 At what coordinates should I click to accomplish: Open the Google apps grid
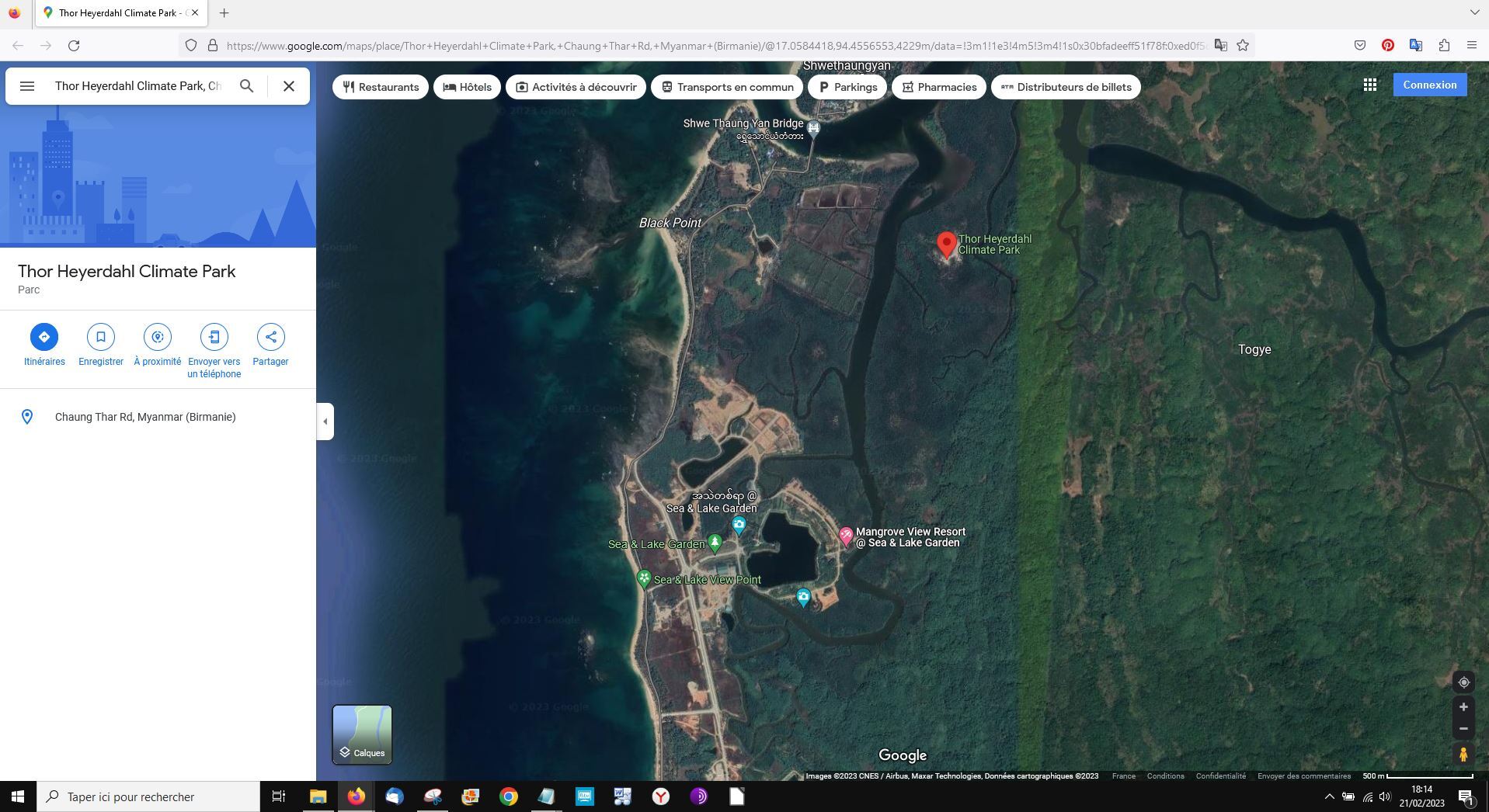[x=1370, y=85]
